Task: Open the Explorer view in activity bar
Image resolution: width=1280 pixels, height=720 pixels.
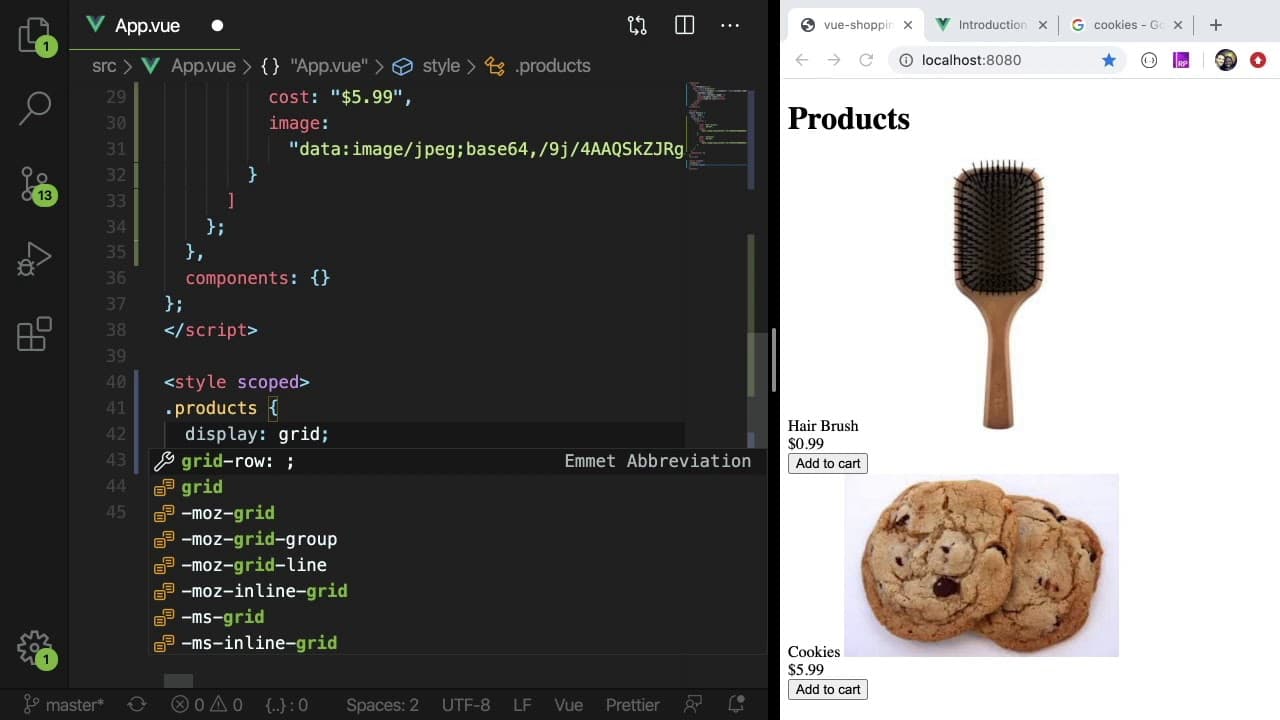Action: pyautogui.click(x=35, y=36)
